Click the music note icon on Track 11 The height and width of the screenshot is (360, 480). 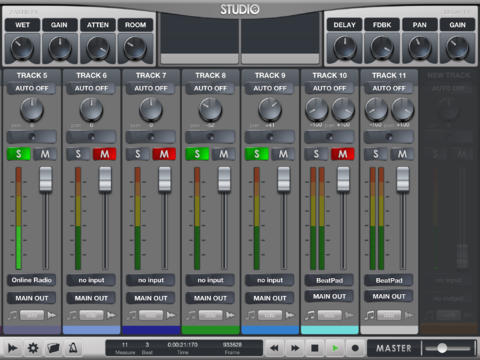pos(370,315)
